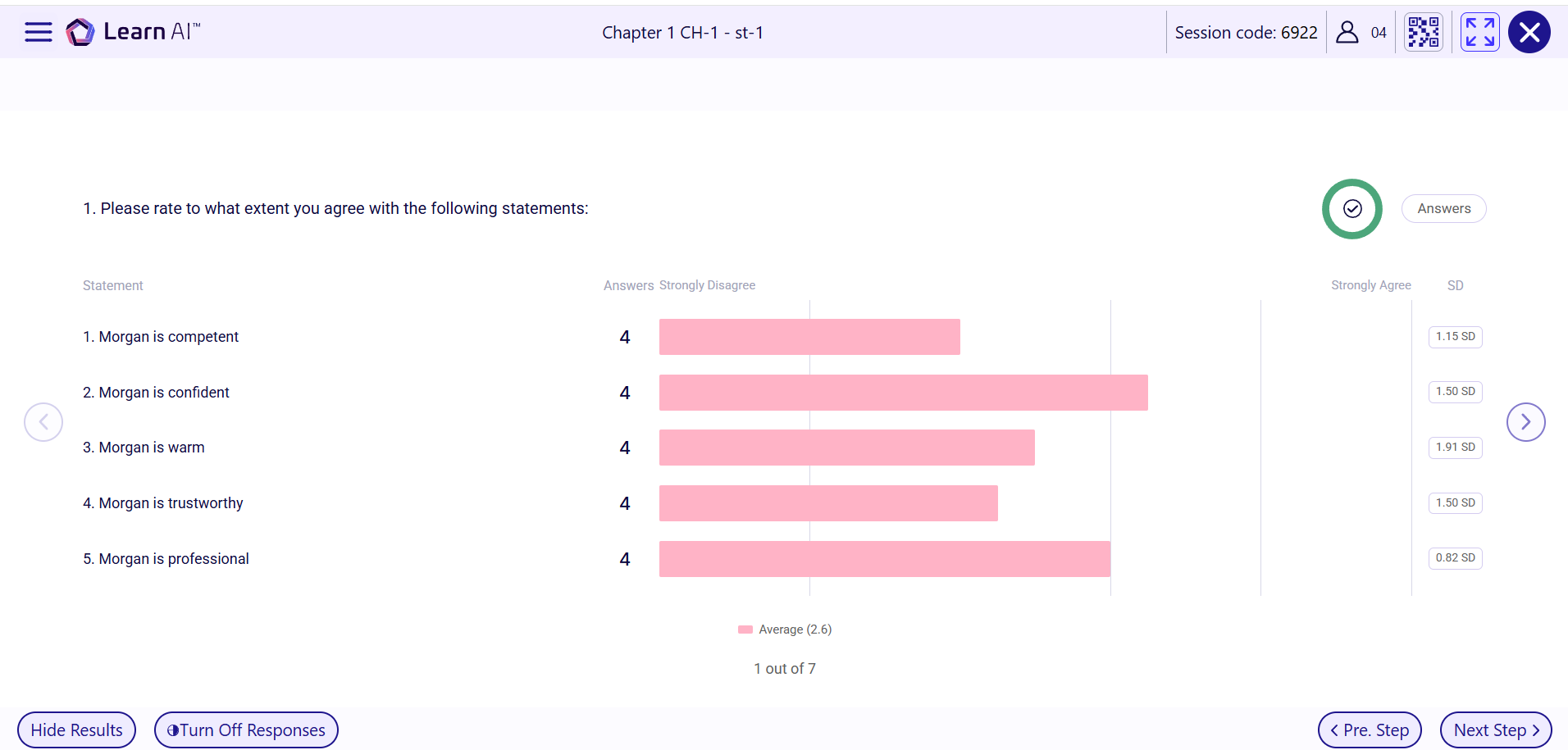Screen dimensions: 1568x750
Task: Click the question prompt text
Action: click(335, 208)
